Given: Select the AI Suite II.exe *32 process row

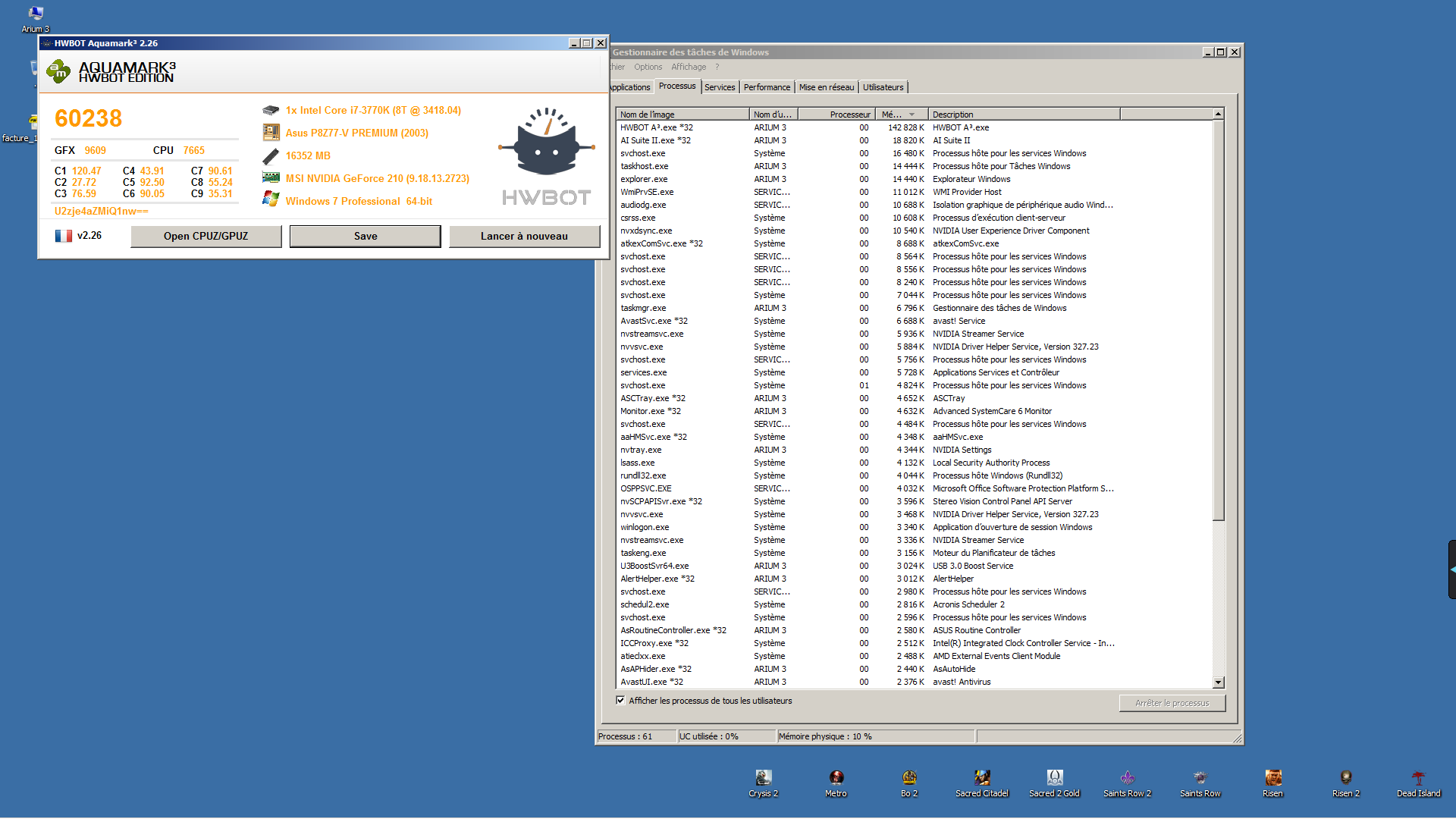Looking at the screenshot, I should pos(914,140).
